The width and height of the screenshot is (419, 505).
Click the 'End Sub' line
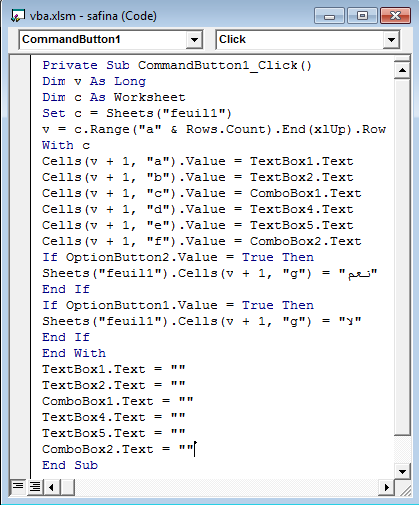[x=70, y=465]
